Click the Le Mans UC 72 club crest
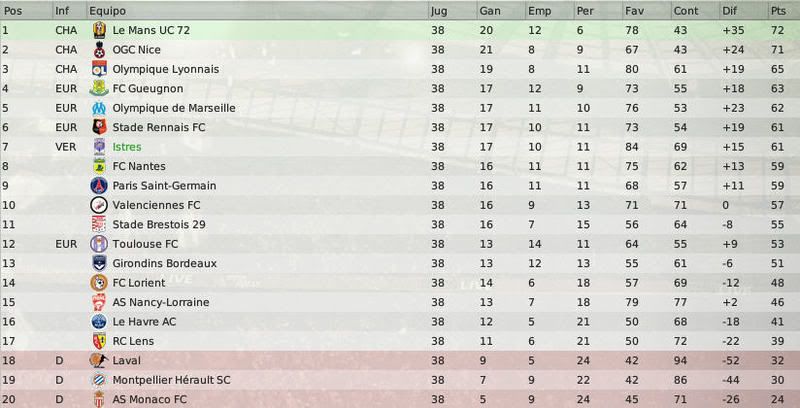Viewport: 800px width, 408px height. point(99,30)
